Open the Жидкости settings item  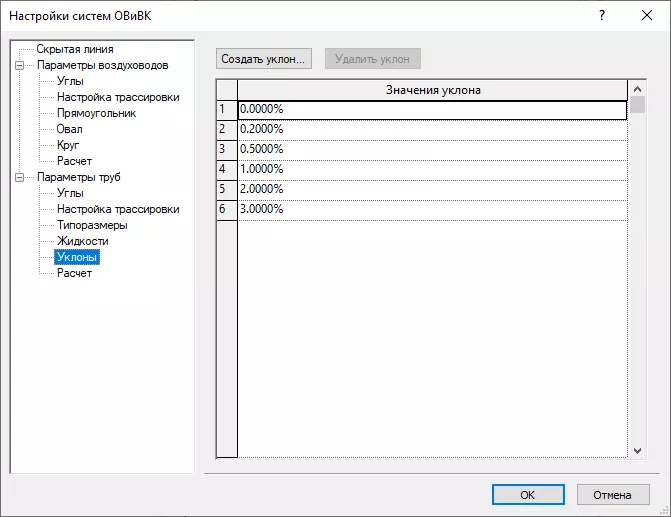[x=83, y=241]
